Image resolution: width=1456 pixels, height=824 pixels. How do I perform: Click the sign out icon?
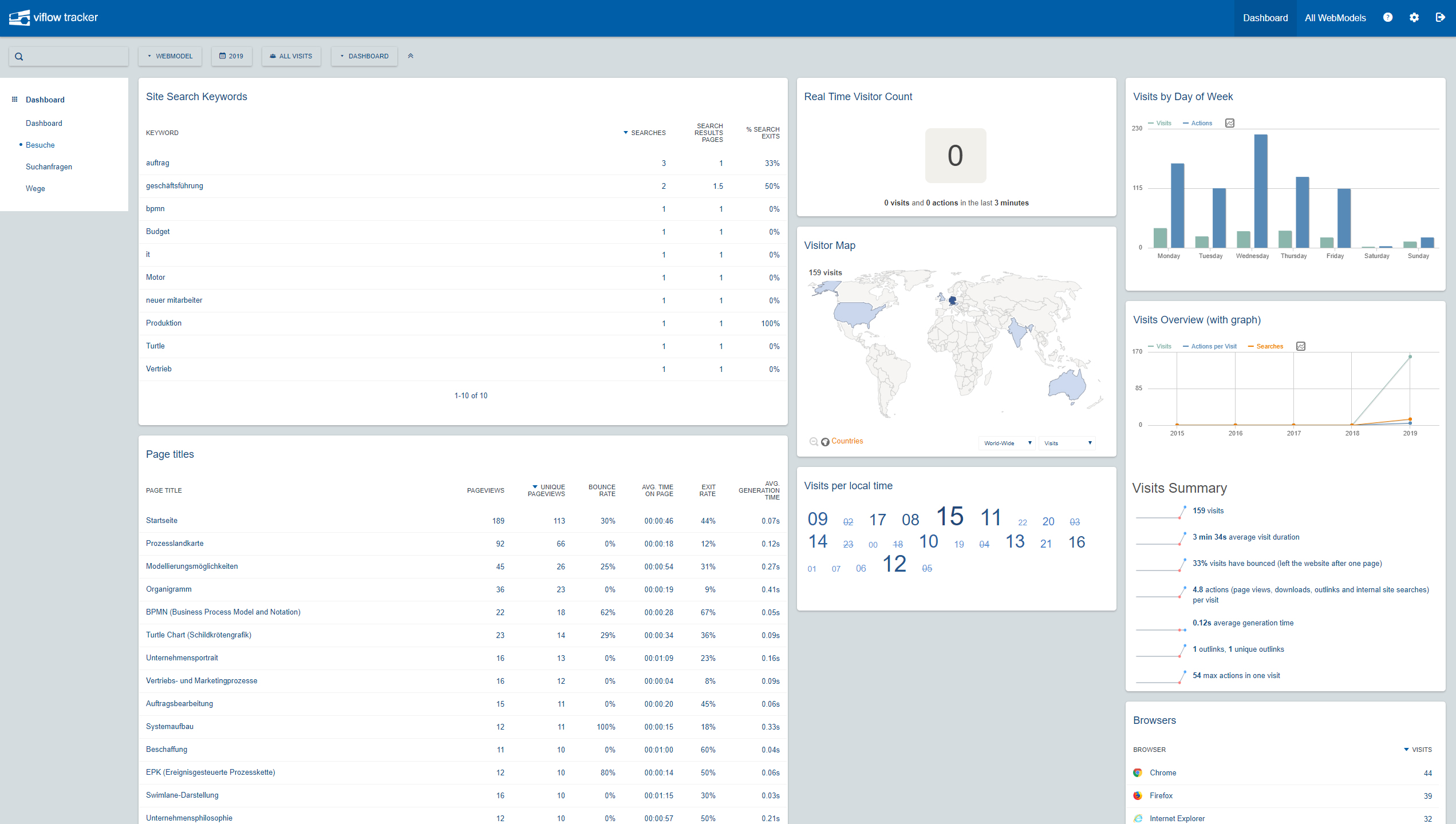coord(1441,18)
